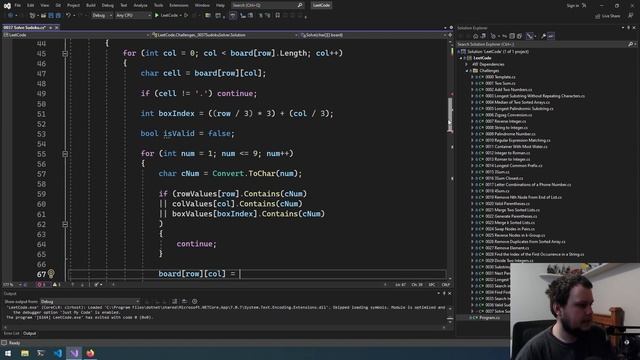
Task: Click the Live Share button
Action: coord(608,16)
